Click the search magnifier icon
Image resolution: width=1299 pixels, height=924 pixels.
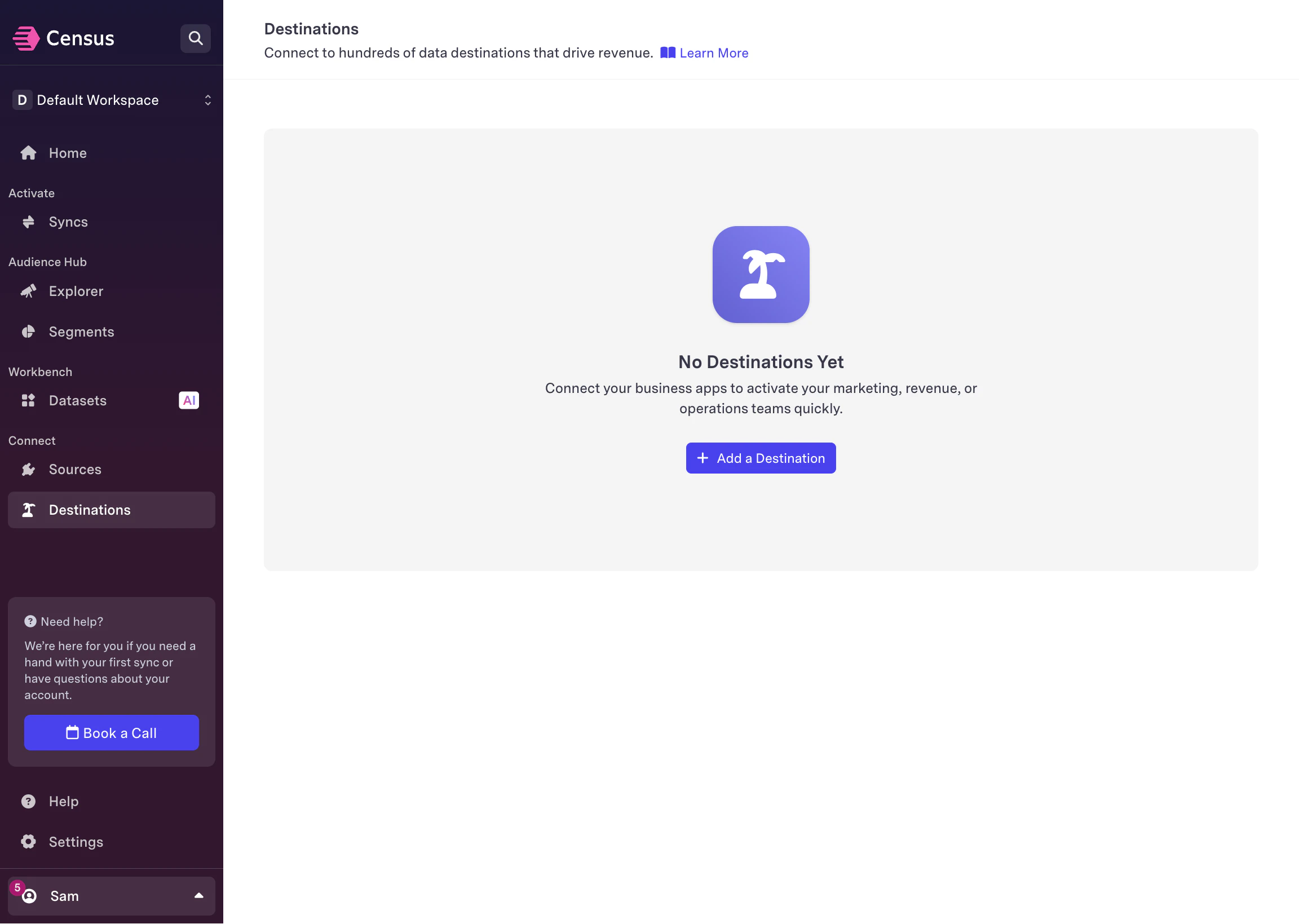(195, 38)
